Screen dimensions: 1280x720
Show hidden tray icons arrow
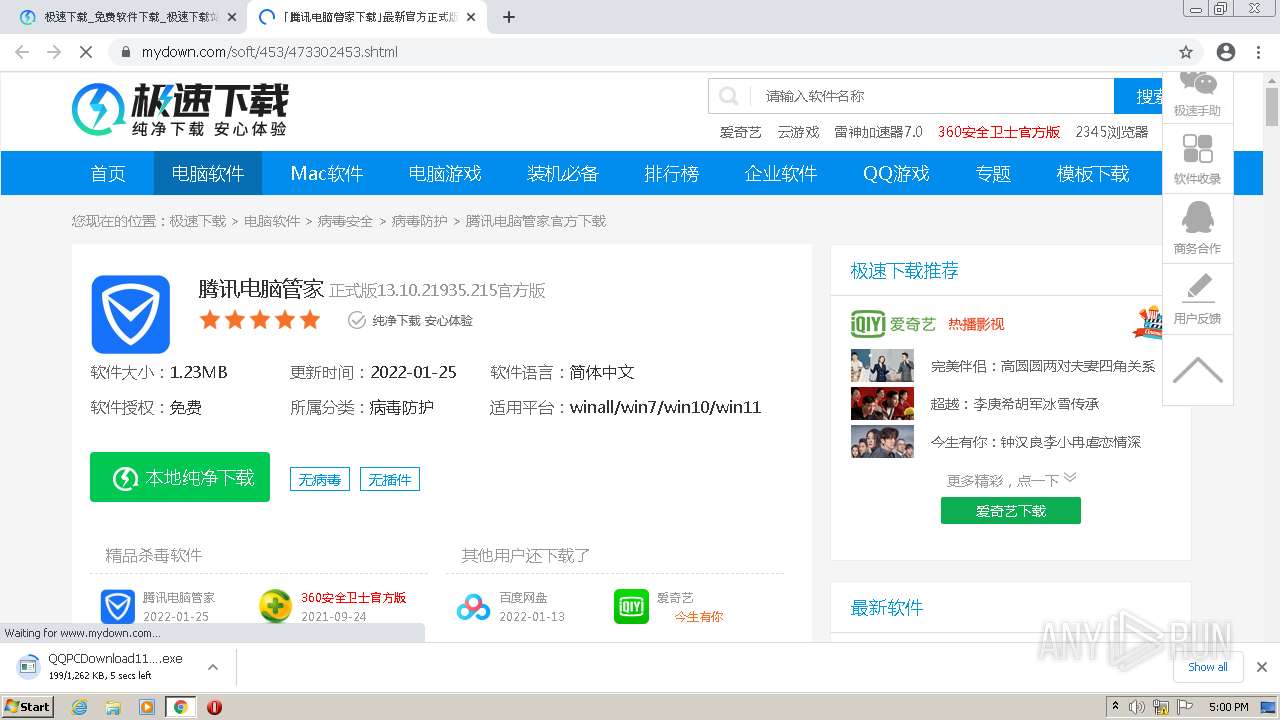(x=1115, y=707)
